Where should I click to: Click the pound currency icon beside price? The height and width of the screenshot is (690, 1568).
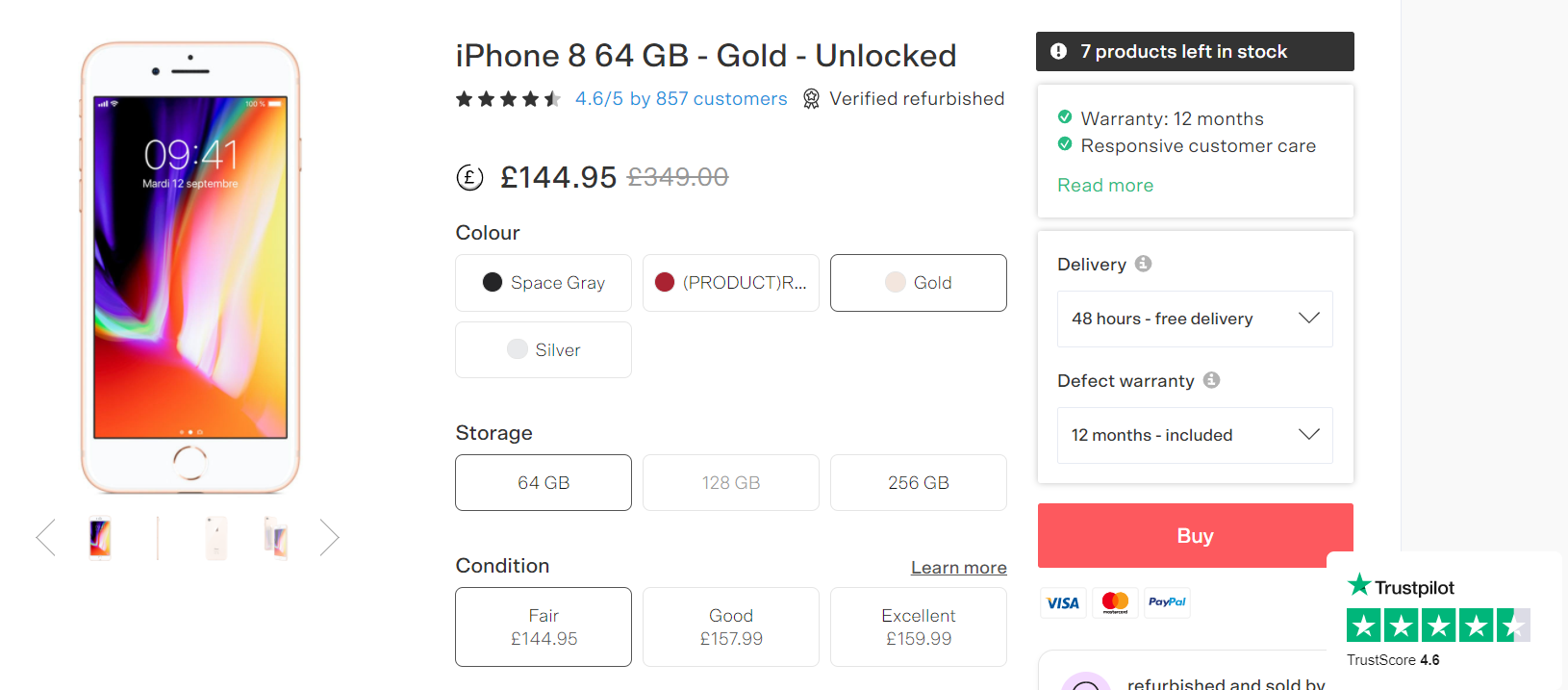pyautogui.click(x=469, y=177)
